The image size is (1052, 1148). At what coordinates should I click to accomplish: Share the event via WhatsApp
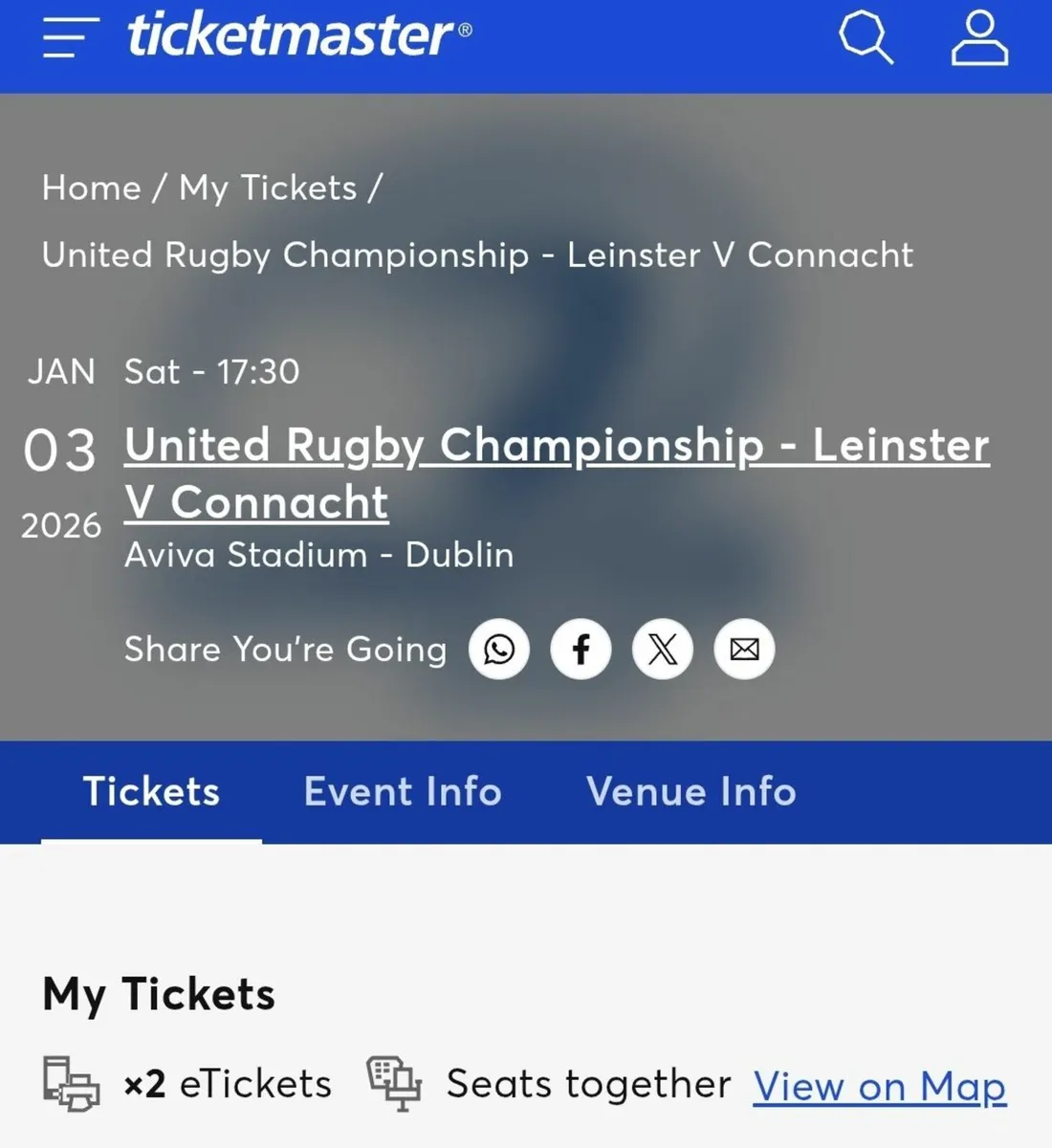498,650
